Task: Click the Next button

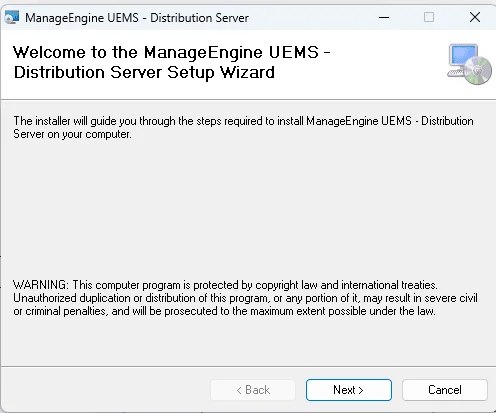Action: (349, 390)
